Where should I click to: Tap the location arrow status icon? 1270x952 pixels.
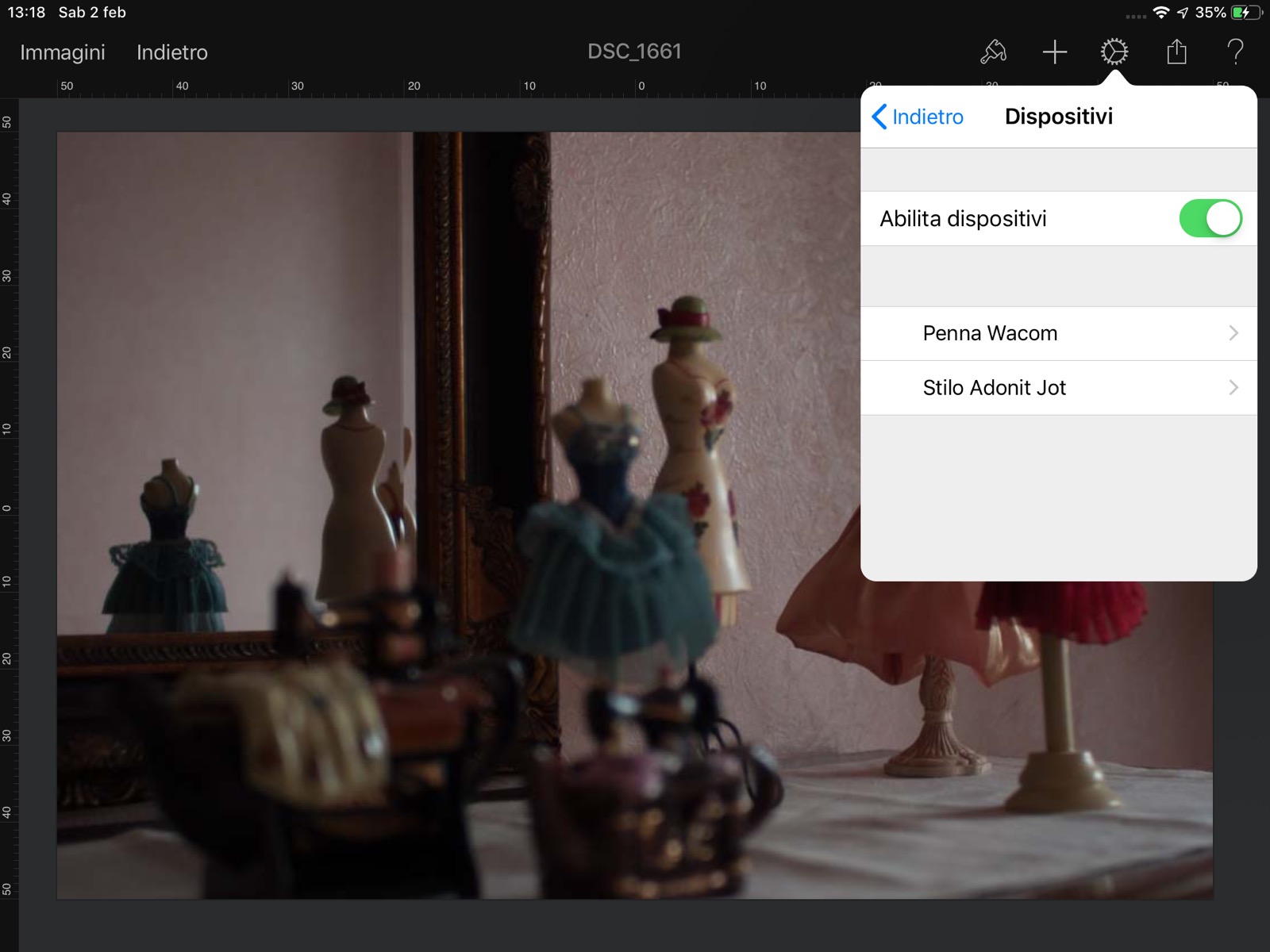coord(1183,13)
